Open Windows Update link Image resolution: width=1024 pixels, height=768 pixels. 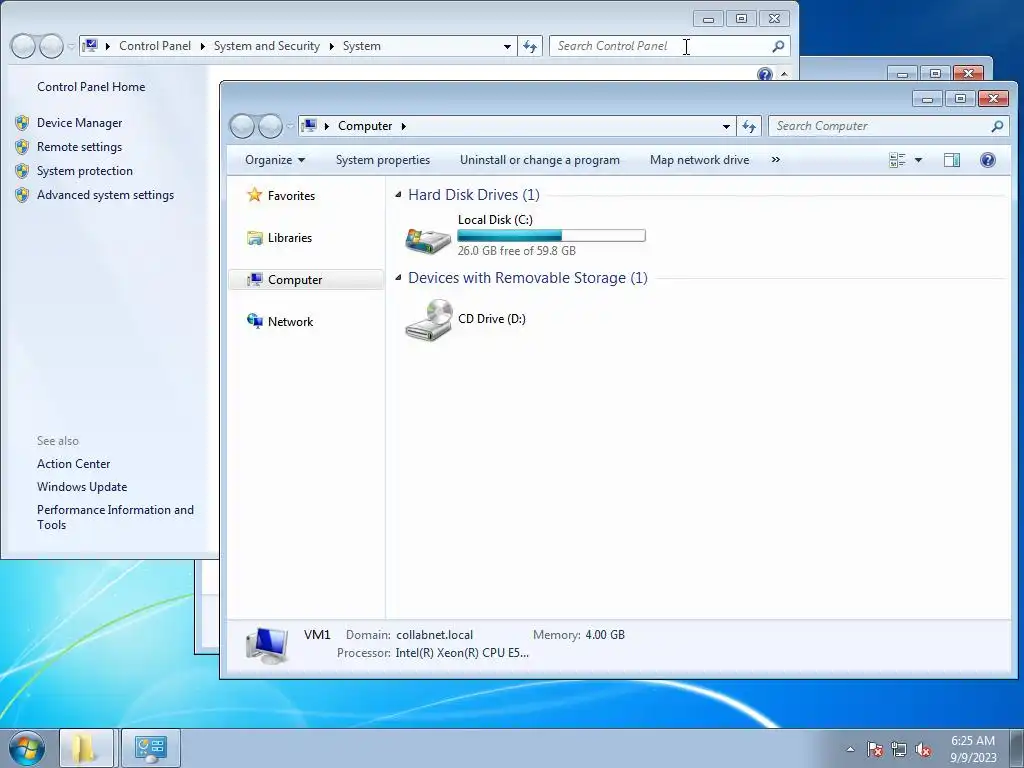click(82, 487)
